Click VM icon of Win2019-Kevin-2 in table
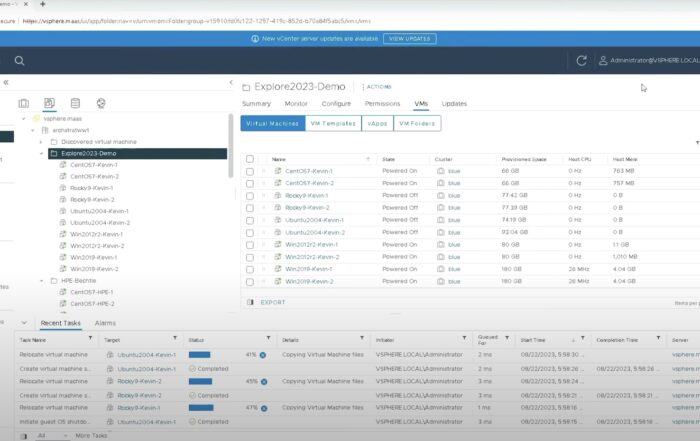Image resolution: width=700 pixels, height=441 pixels. (278, 281)
